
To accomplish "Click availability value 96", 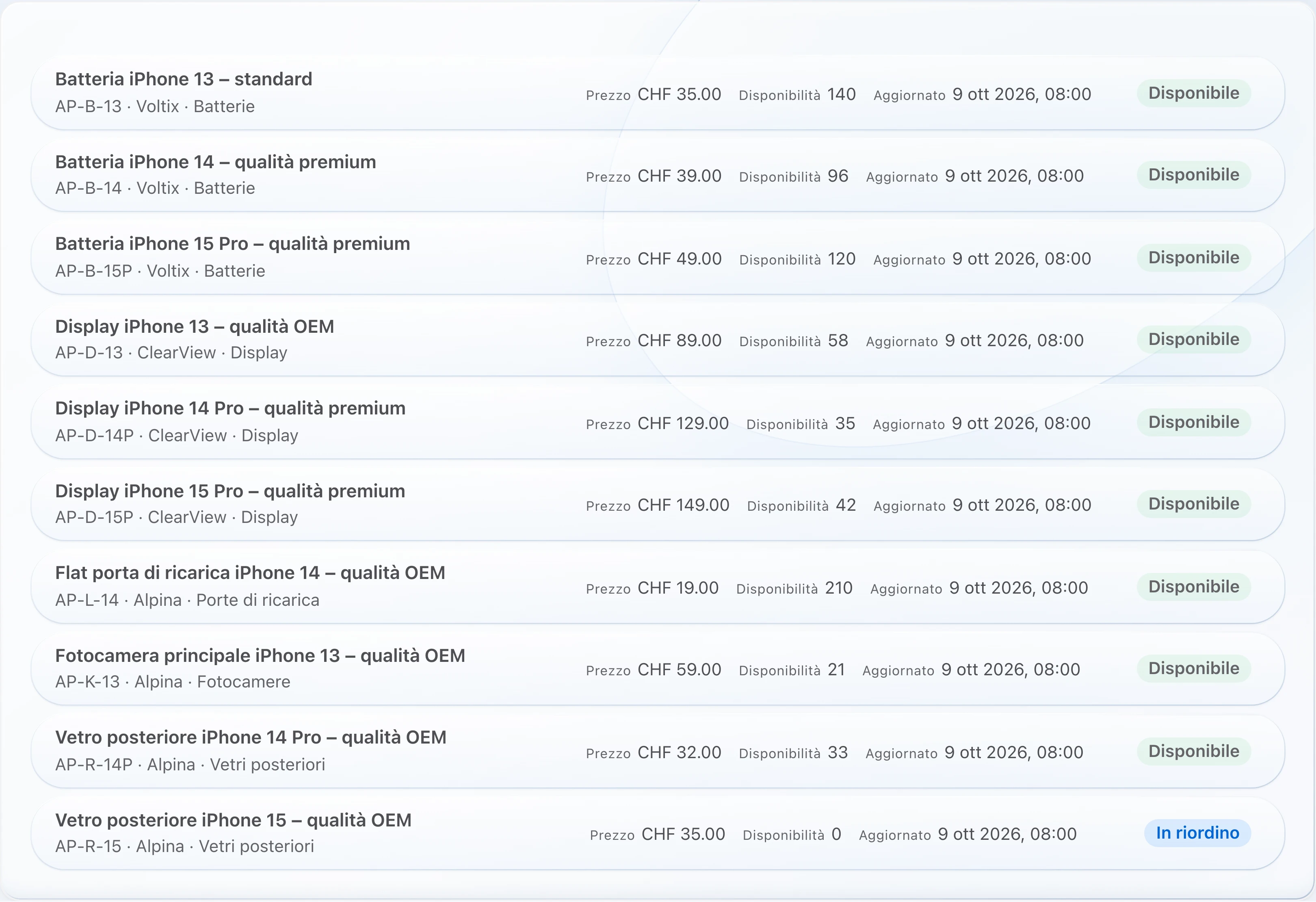I will tap(838, 176).
